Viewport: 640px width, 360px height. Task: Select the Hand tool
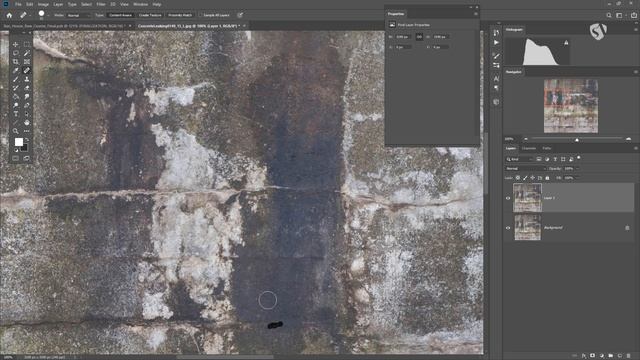tap(27, 122)
